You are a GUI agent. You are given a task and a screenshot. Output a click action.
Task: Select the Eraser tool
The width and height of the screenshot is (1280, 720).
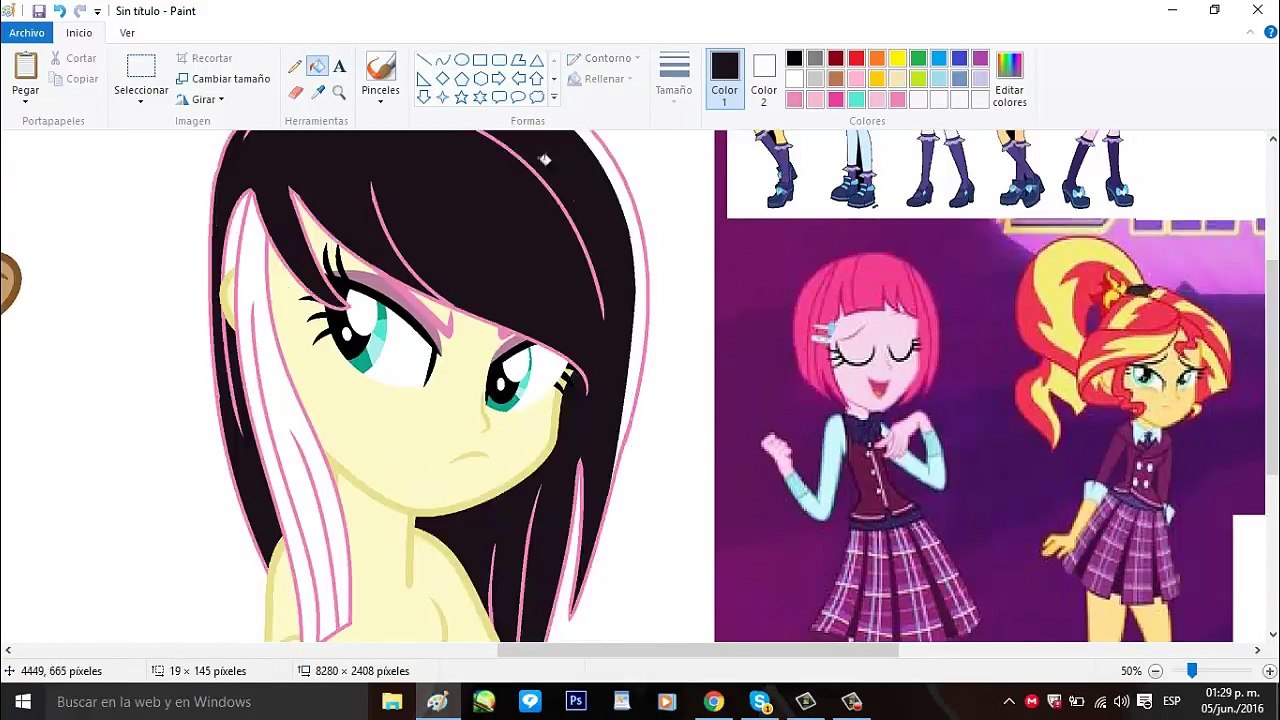point(295,92)
